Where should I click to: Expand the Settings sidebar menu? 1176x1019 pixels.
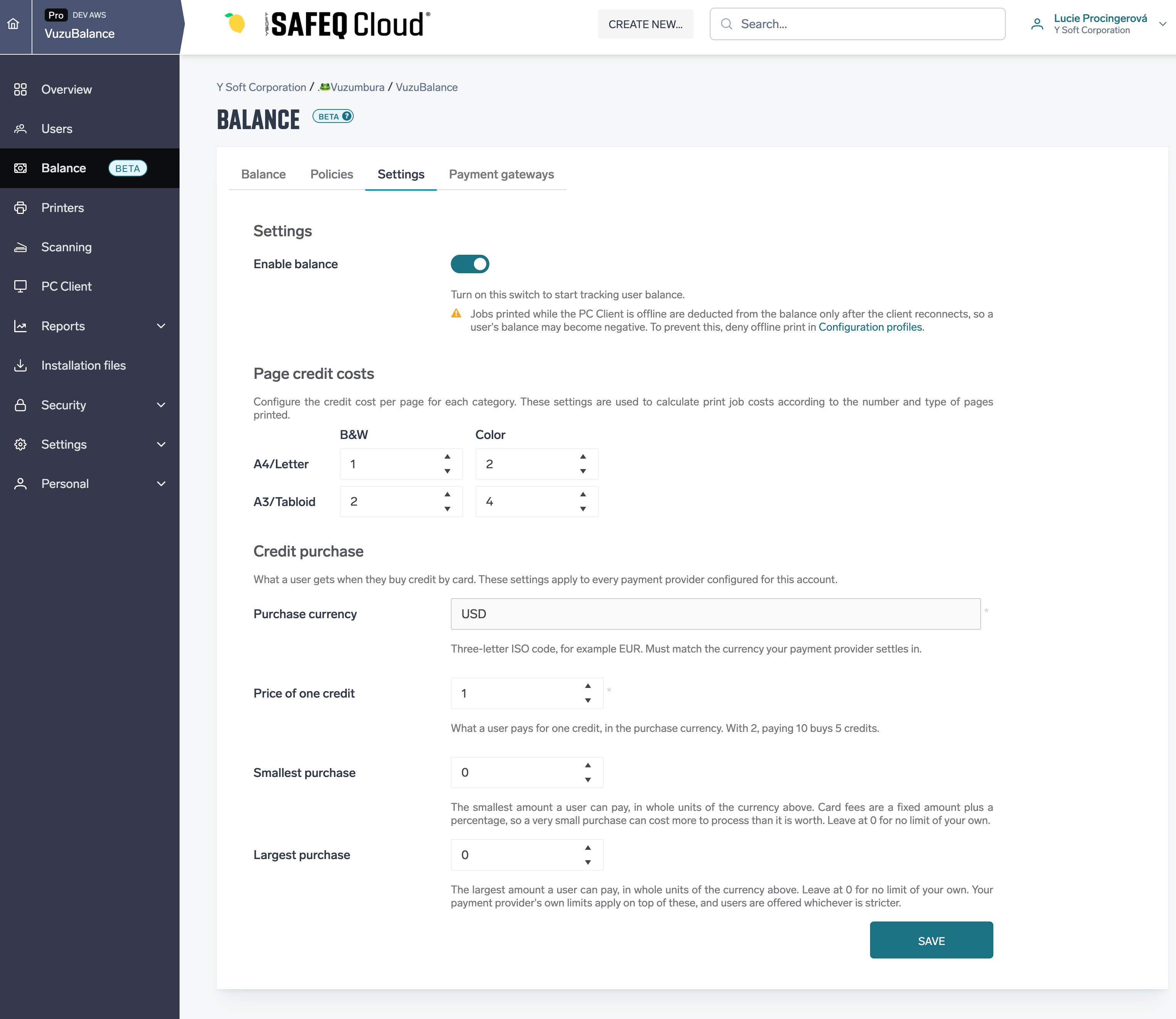(161, 444)
